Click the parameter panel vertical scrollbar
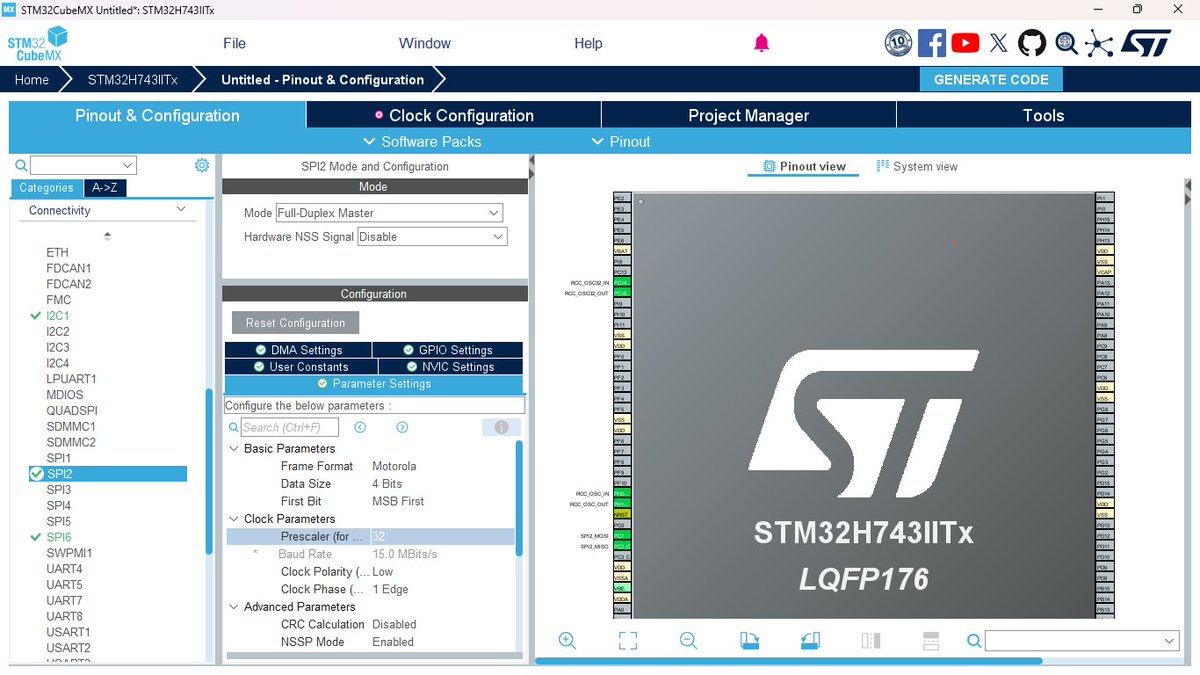The image size is (1200, 675). coord(519,500)
